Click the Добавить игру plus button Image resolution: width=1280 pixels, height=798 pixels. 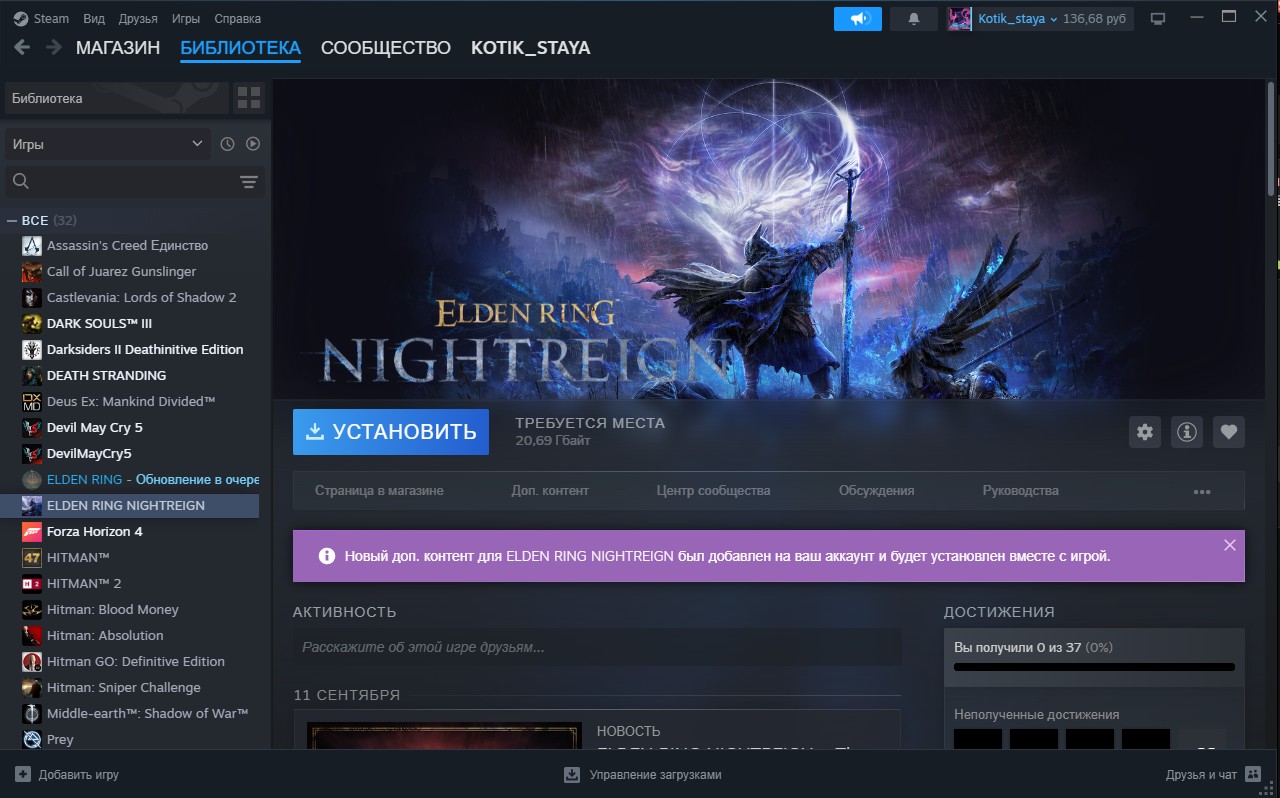pyautogui.click(x=66, y=774)
